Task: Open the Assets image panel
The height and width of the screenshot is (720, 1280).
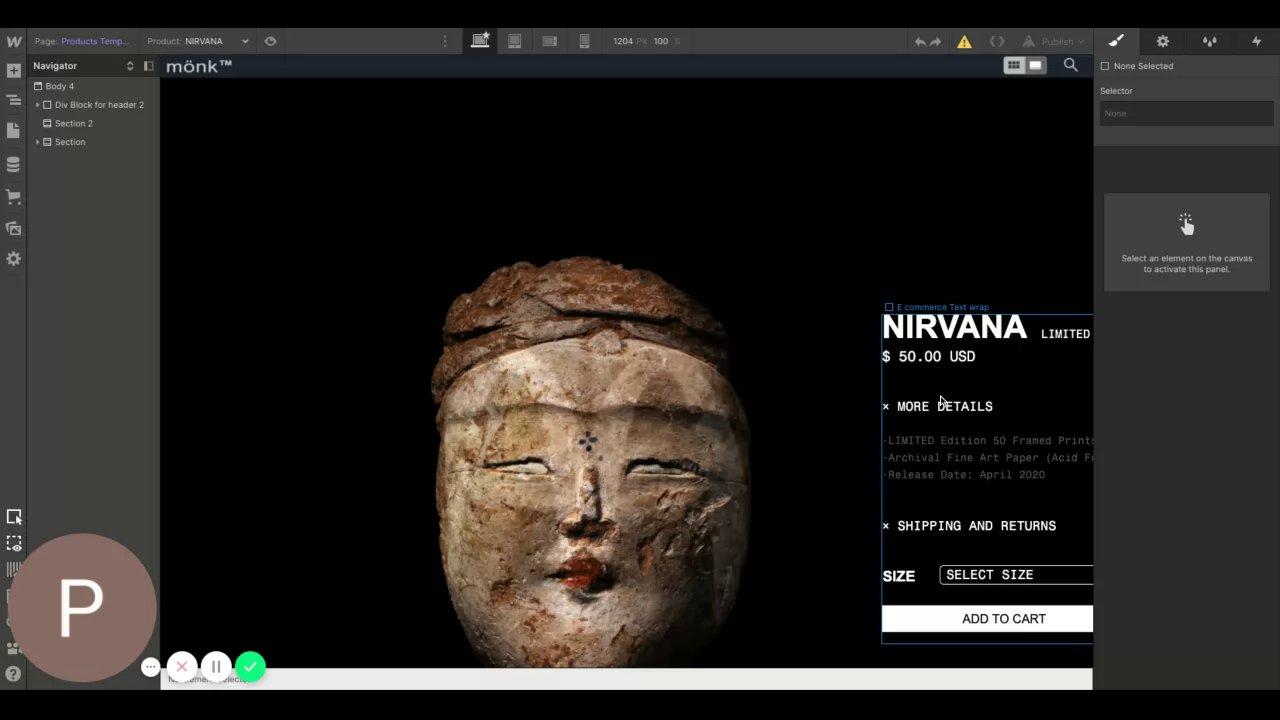Action: click(x=13, y=229)
